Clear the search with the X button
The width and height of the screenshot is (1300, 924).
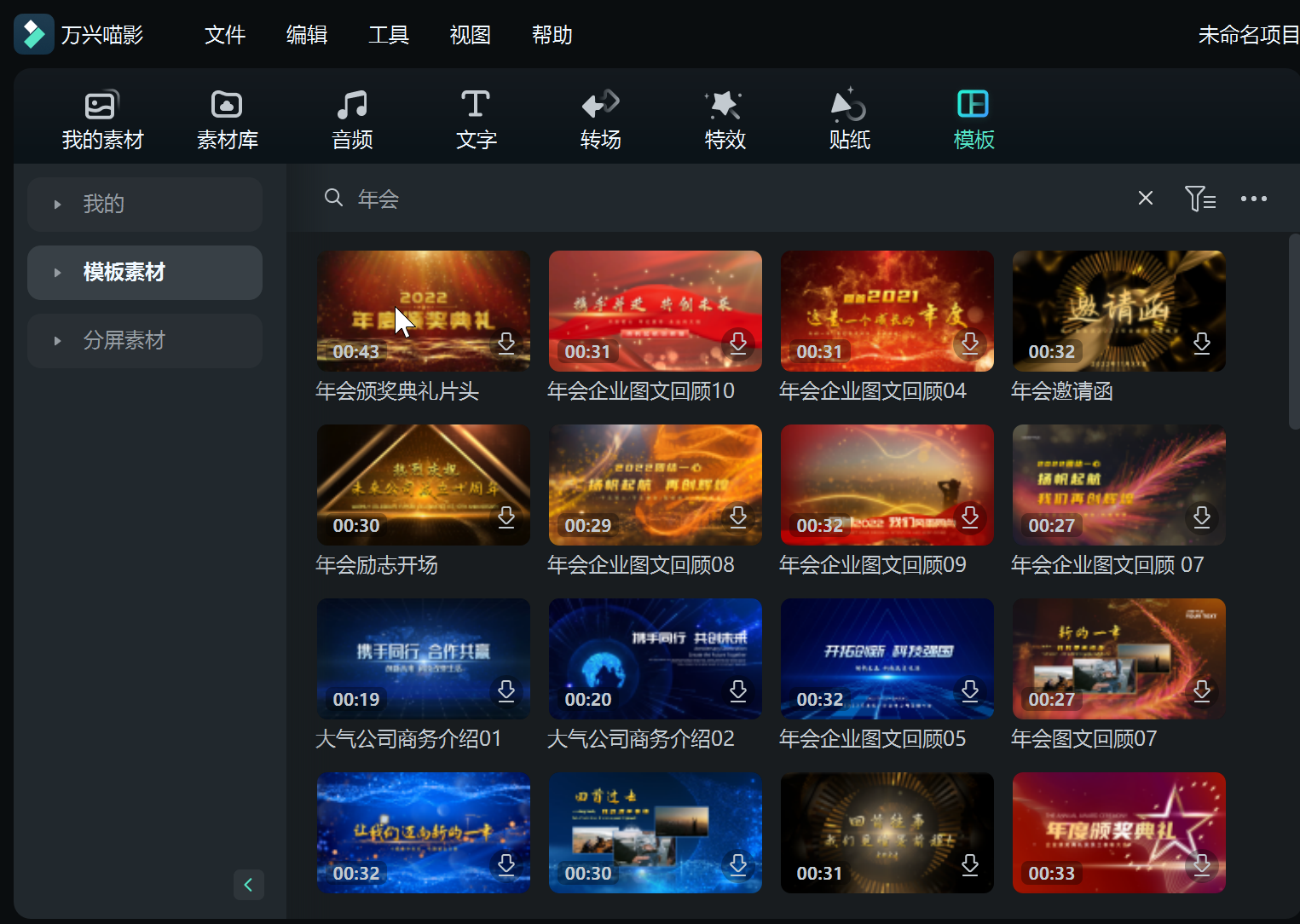[x=1145, y=198]
